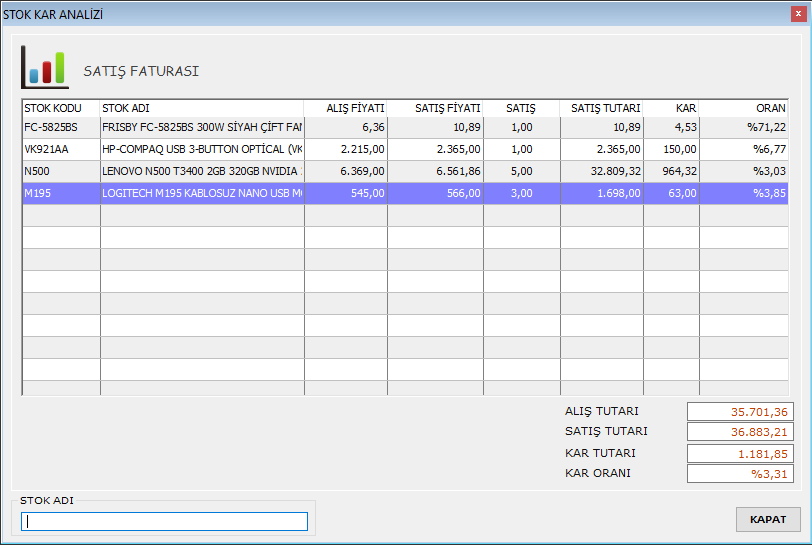The image size is (812, 545).
Task: Sort by STOK KODU column header
Action: 61,108
